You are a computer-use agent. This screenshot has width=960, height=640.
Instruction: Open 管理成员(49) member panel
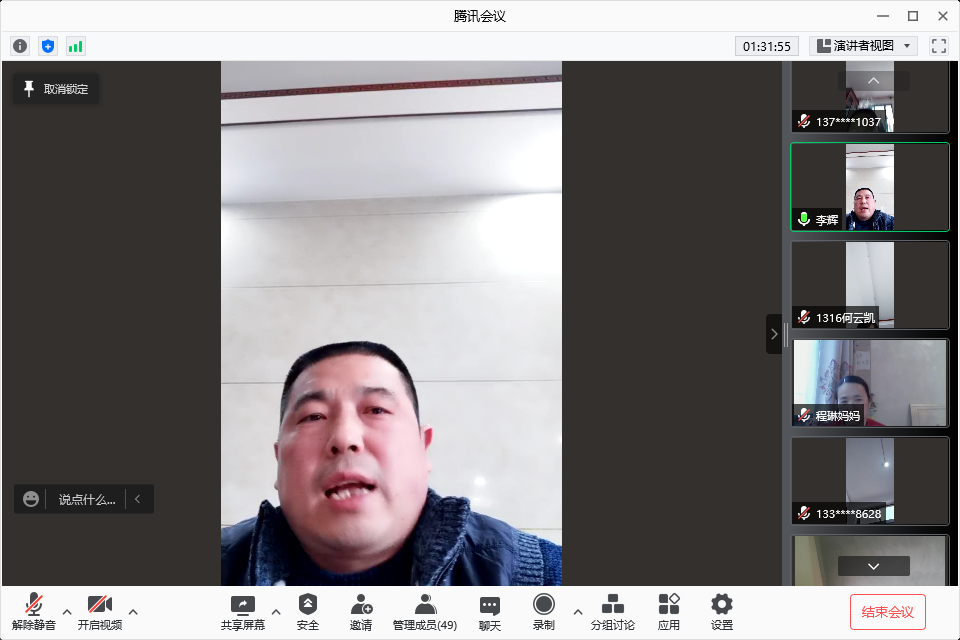click(425, 612)
